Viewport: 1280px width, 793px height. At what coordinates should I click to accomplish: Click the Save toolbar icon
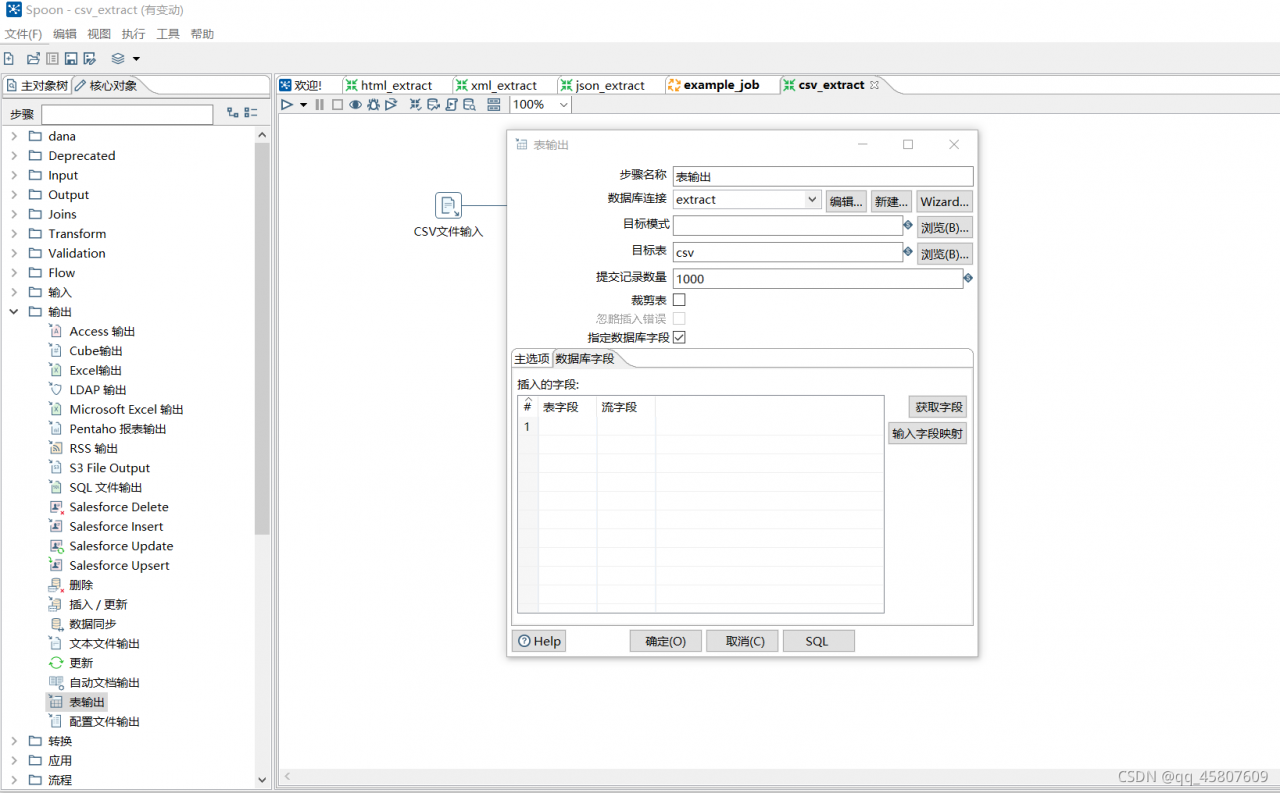[71, 59]
